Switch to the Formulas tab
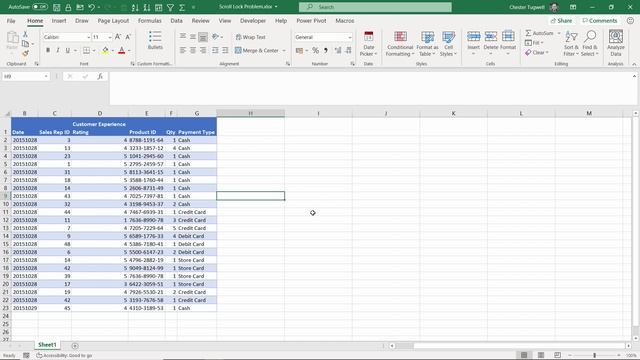The image size is (640, 360). pos(149,21)
